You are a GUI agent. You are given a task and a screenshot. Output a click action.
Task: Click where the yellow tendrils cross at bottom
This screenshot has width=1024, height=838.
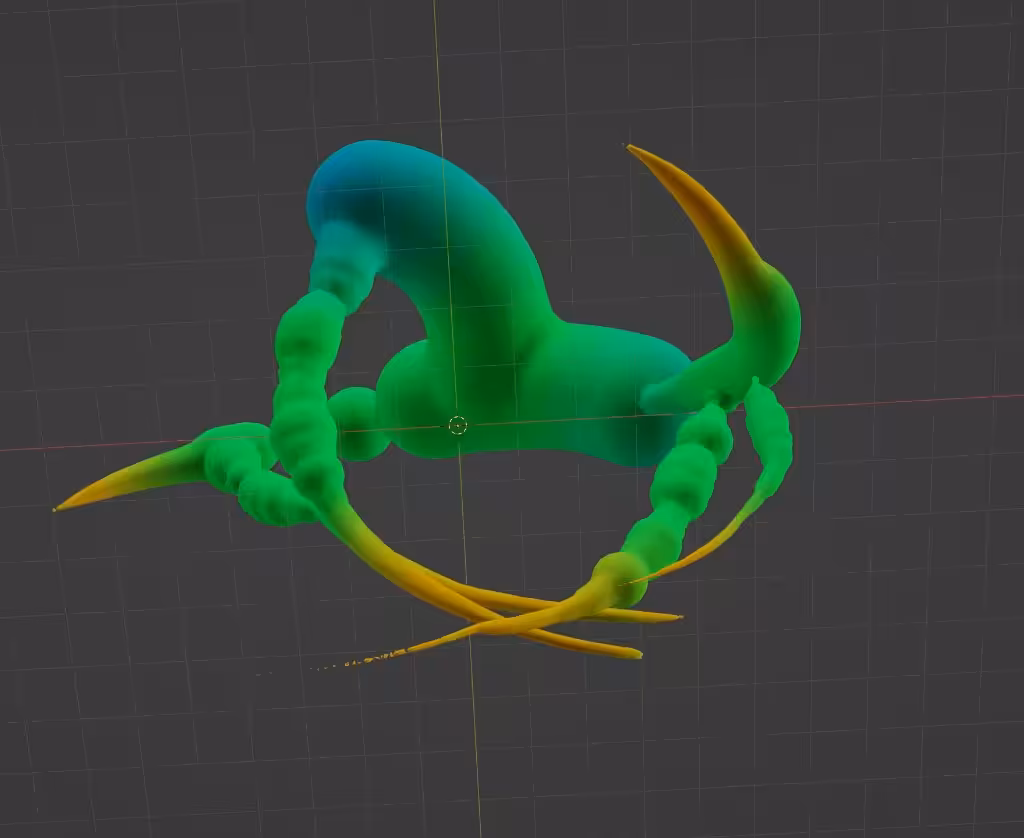(511, 622)
